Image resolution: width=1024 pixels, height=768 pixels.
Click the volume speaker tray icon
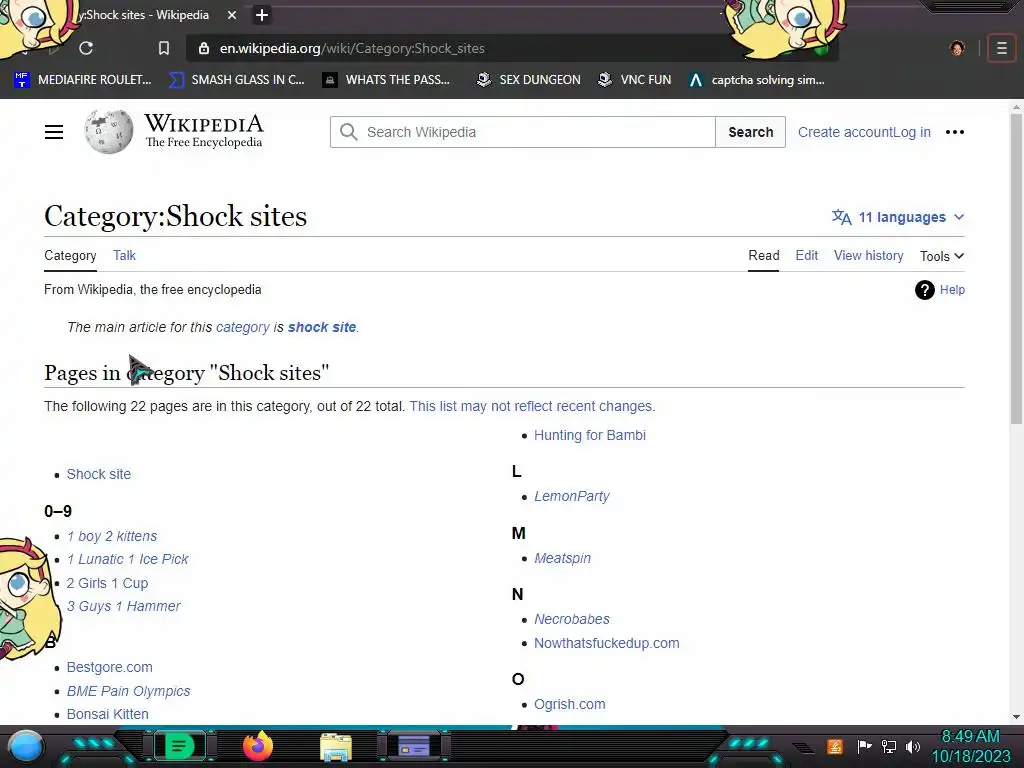[x=913, y=746]
